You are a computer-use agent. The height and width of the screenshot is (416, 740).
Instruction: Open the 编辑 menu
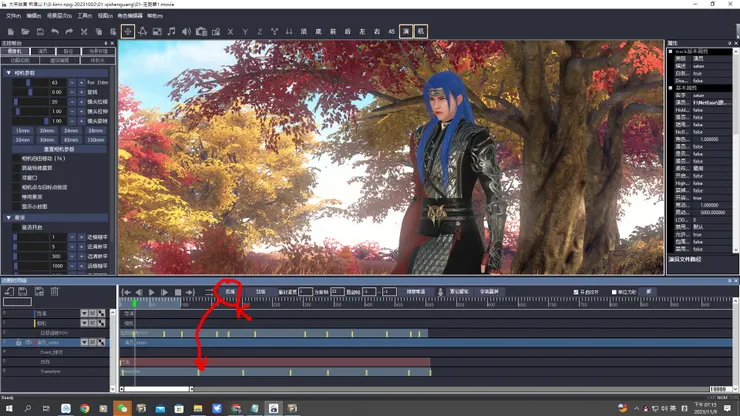pos(34,16)
